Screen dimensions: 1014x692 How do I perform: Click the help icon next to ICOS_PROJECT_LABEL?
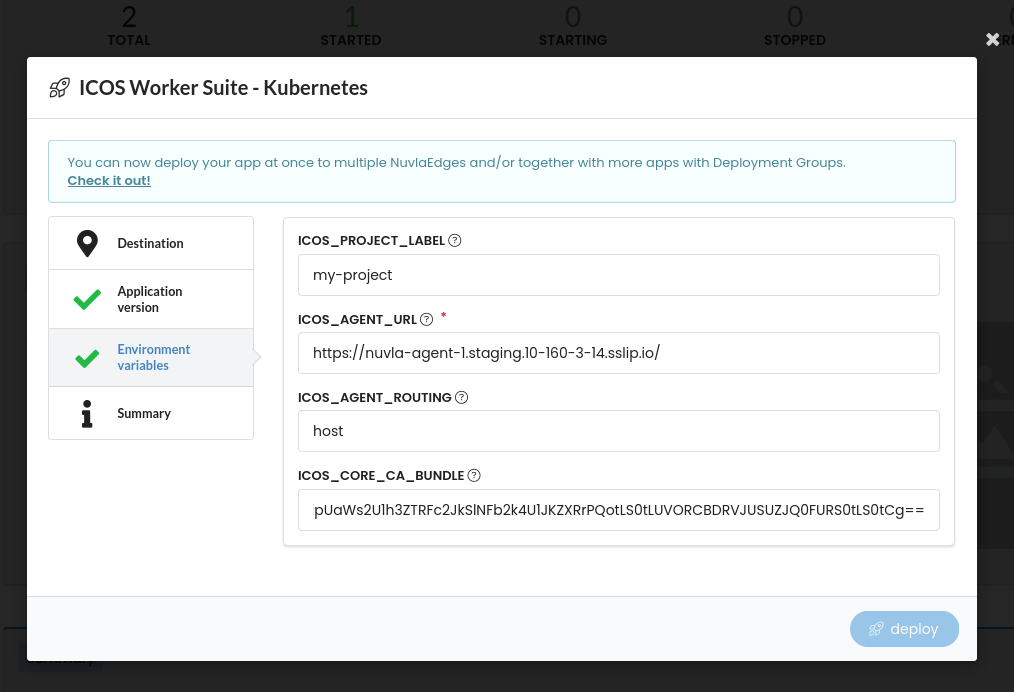[x=455, y=241]
